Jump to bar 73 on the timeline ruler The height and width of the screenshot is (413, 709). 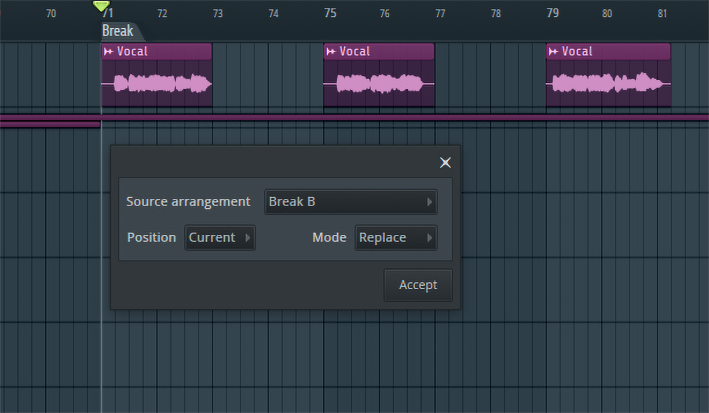click(218, 14)
